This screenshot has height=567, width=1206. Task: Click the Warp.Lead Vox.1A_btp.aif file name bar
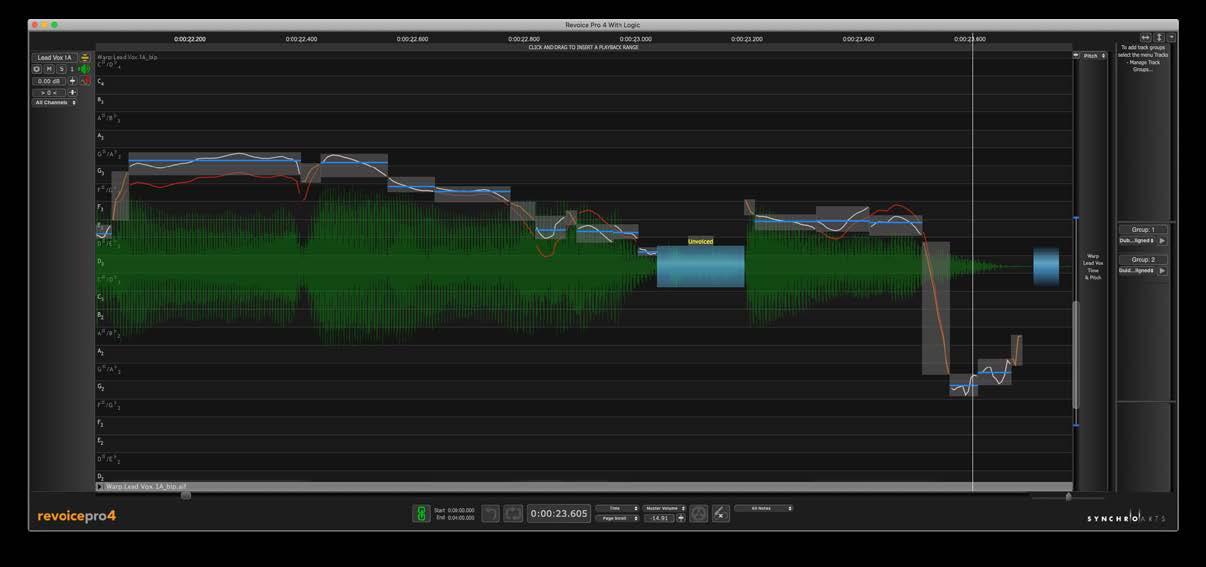tap(583, 487)
